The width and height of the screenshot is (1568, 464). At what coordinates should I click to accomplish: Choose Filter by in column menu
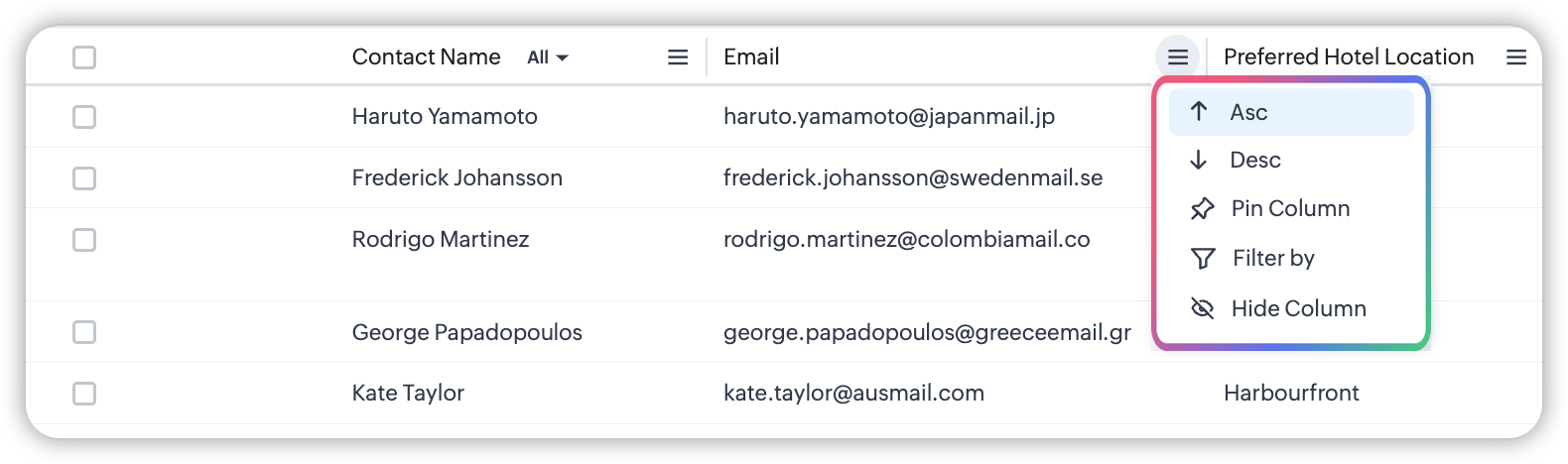[x=1273, y=259]
